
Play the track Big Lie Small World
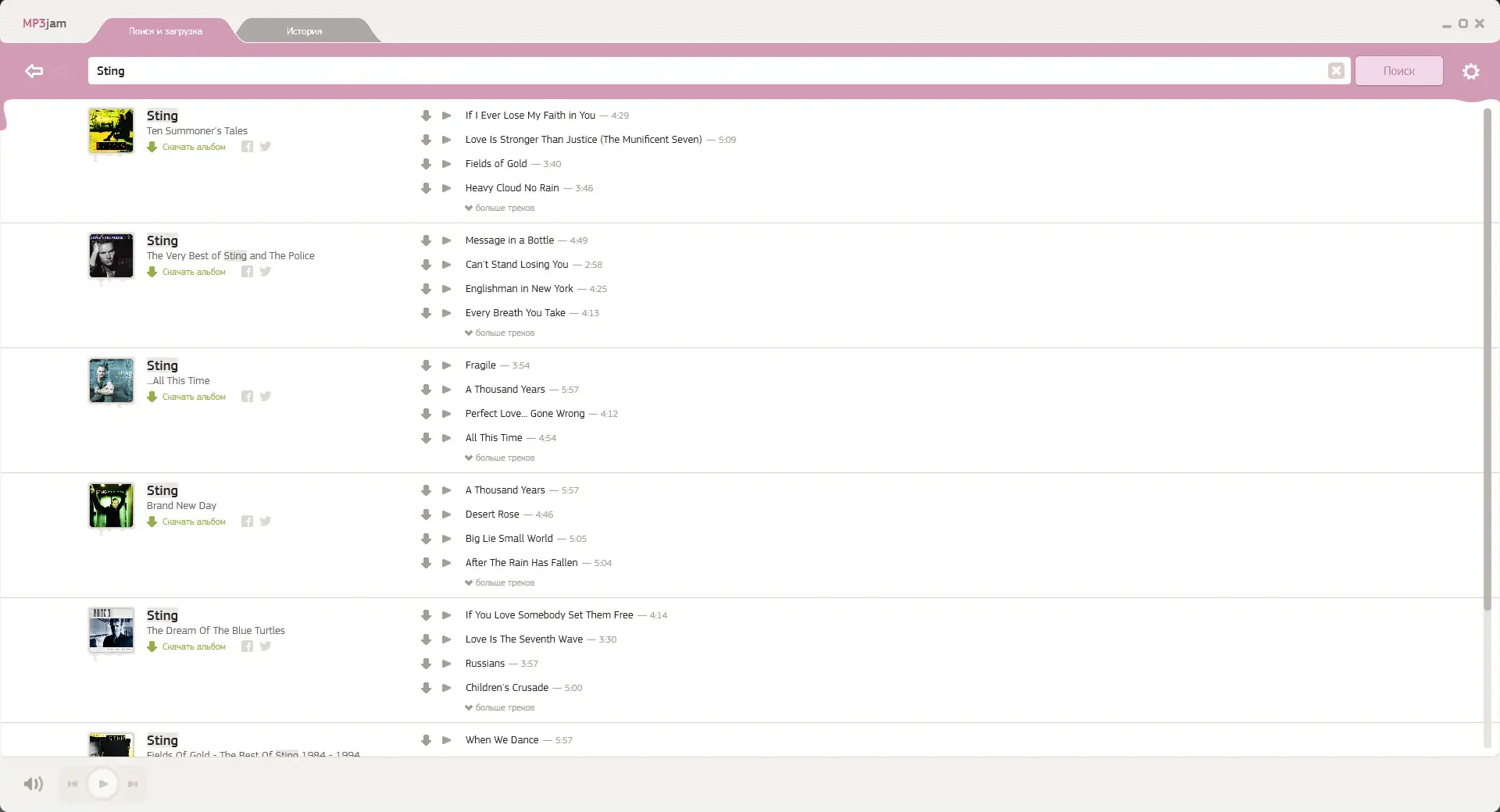click(447, 539)
